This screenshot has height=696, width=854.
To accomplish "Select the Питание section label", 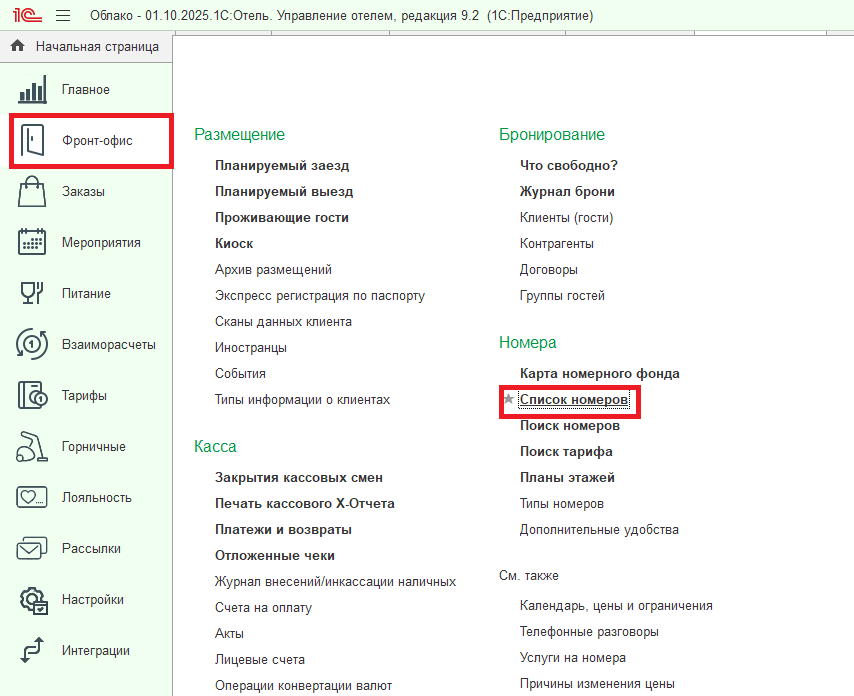I will tap(86, 293).
